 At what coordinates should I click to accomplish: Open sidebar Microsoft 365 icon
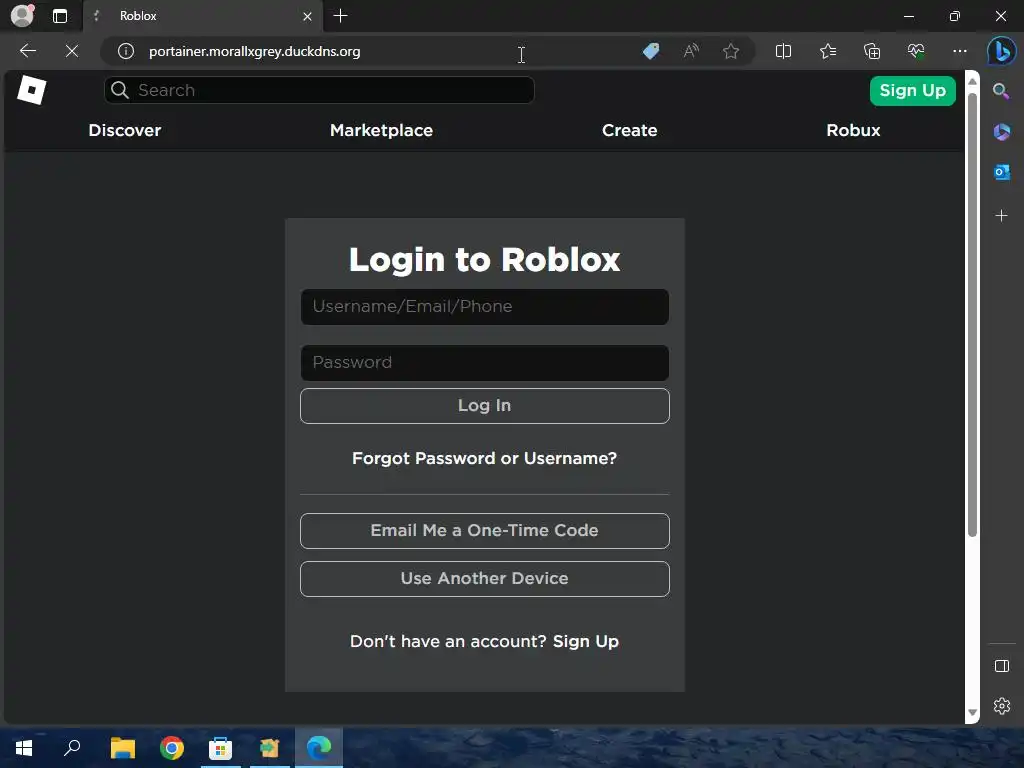click(x=1001, y=132)
